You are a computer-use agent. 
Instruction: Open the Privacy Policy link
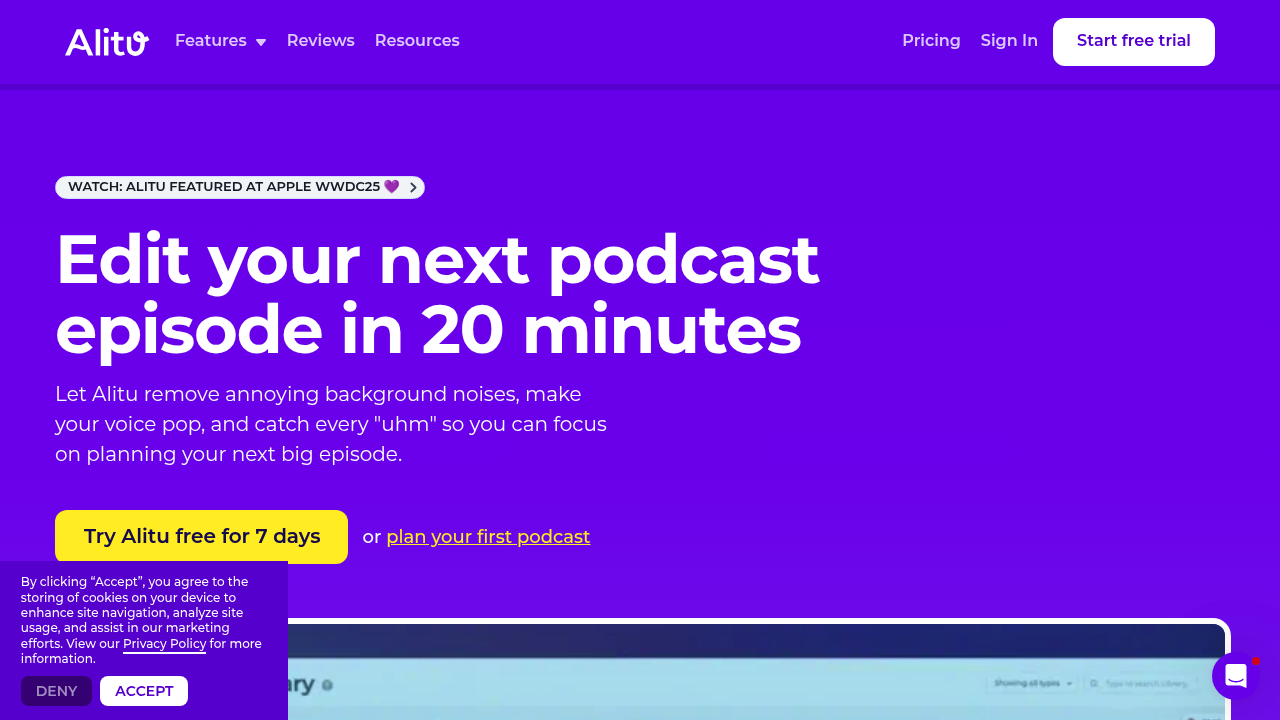(x=164, y=644)
